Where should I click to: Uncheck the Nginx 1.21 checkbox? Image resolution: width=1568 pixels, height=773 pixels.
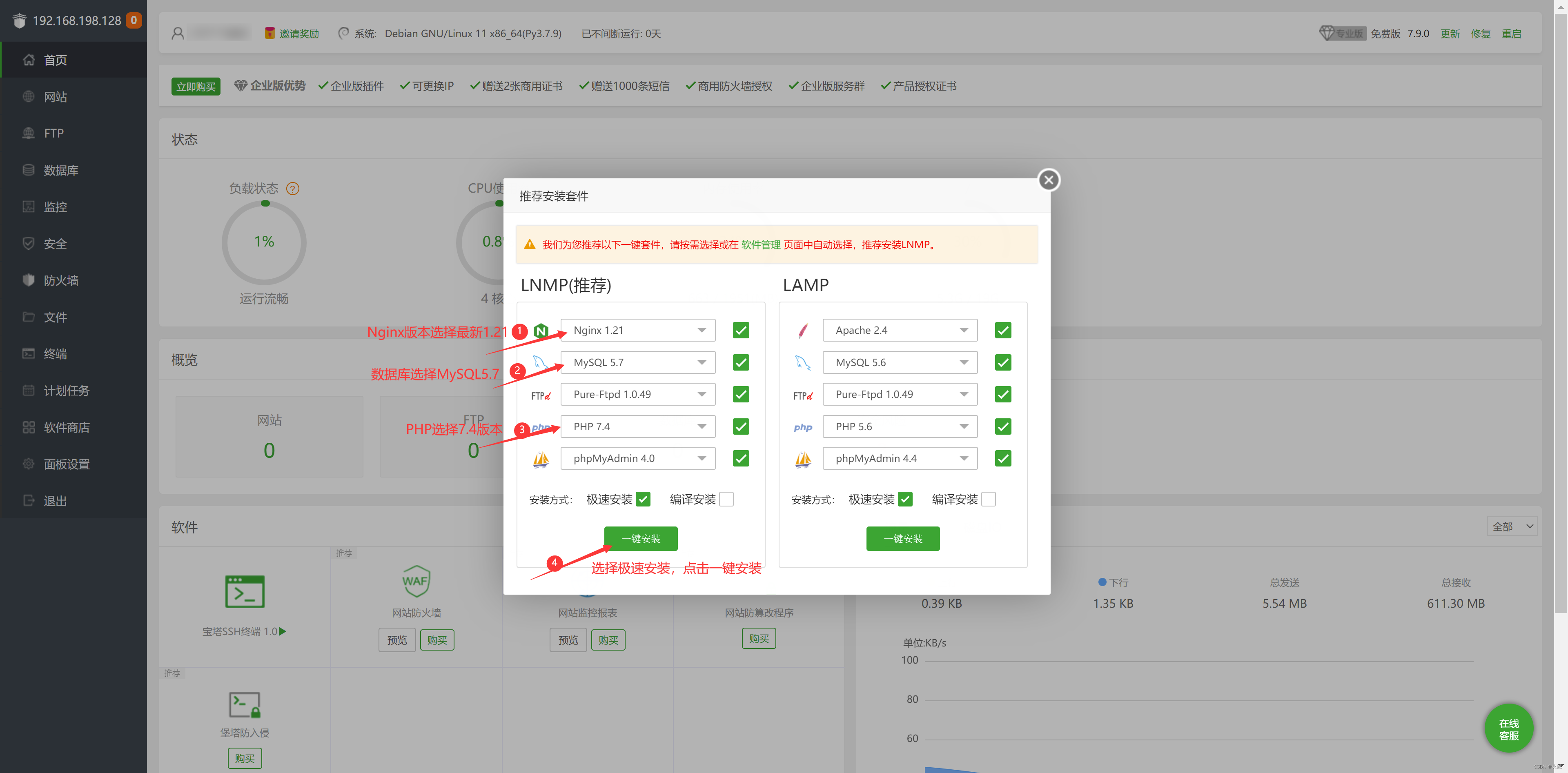tap(741, 330)
